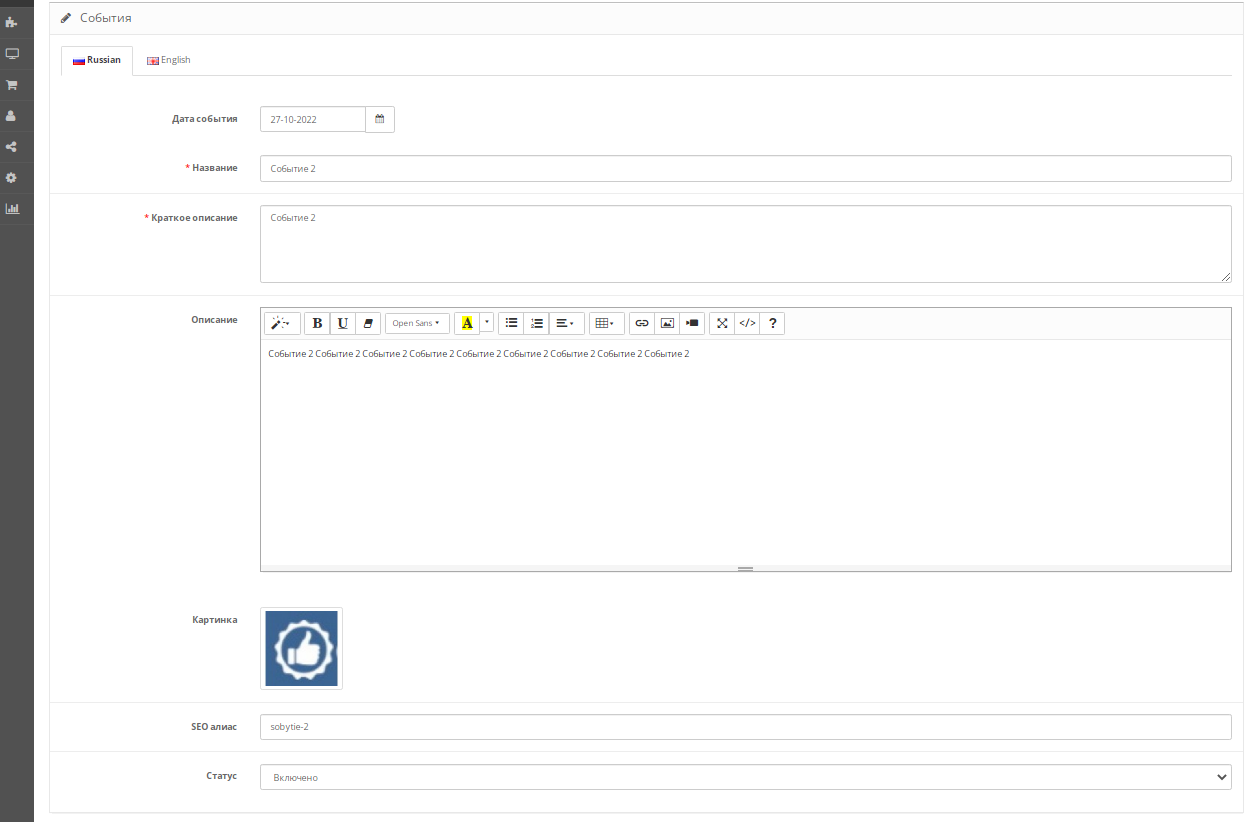Image resolution: width=1258 pixels, height=822 pixels.
Task: Open the puzzle piece extensions menu
Action: [12, 22]
